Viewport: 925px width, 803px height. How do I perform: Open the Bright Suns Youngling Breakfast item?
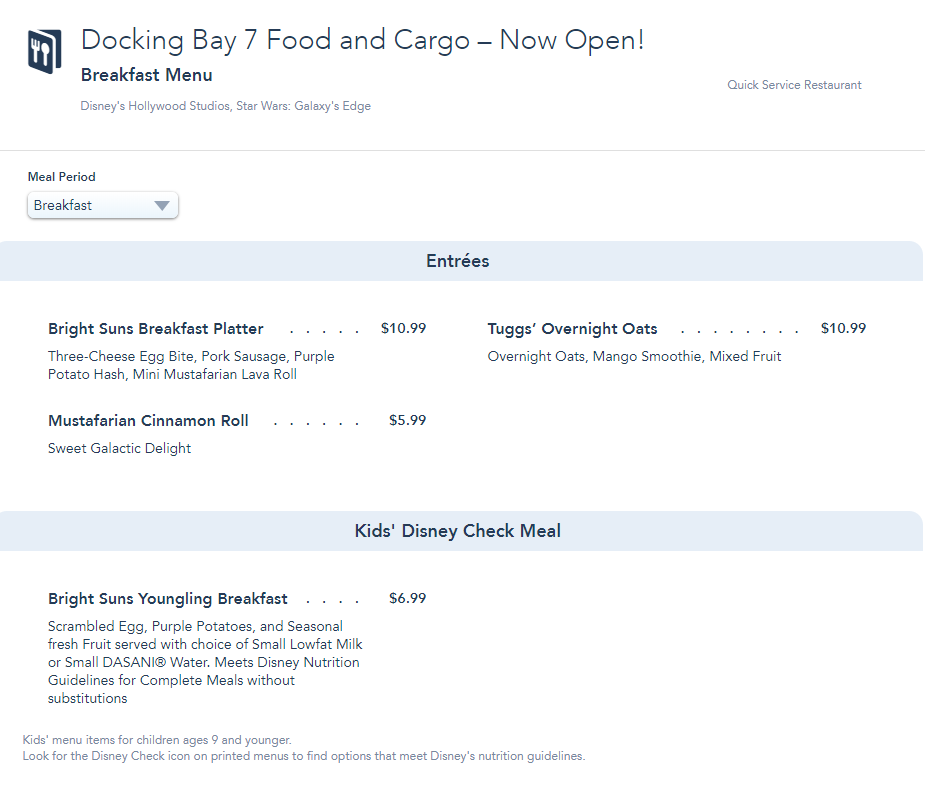click(x=168, y=599)
